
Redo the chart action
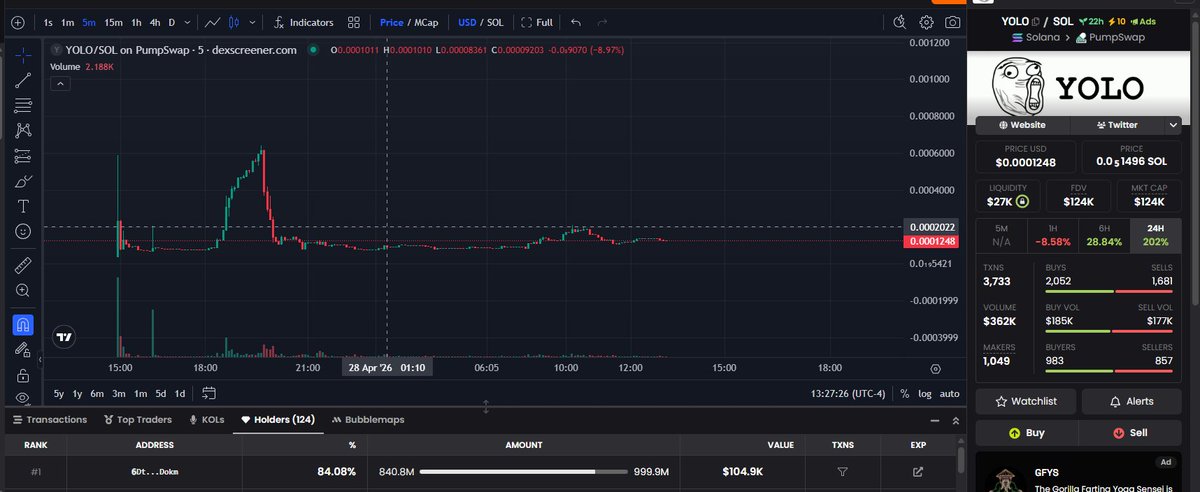pyautogui.click(x=601, y=22)
